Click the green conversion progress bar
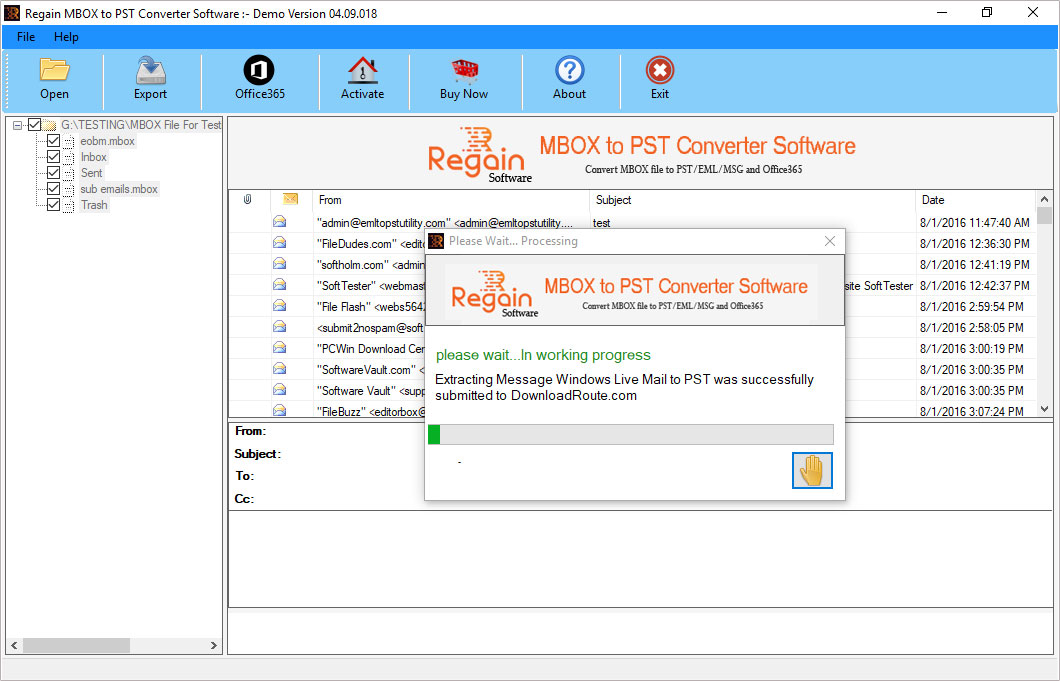Screen dimensions: 1060x681 coord(631,435)
